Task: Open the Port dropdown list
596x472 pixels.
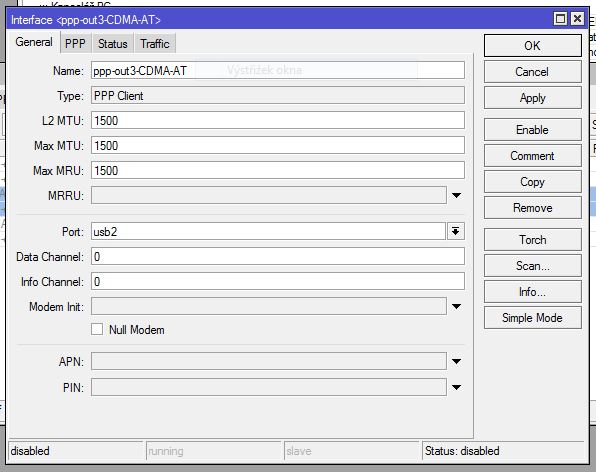Action: 455,231
